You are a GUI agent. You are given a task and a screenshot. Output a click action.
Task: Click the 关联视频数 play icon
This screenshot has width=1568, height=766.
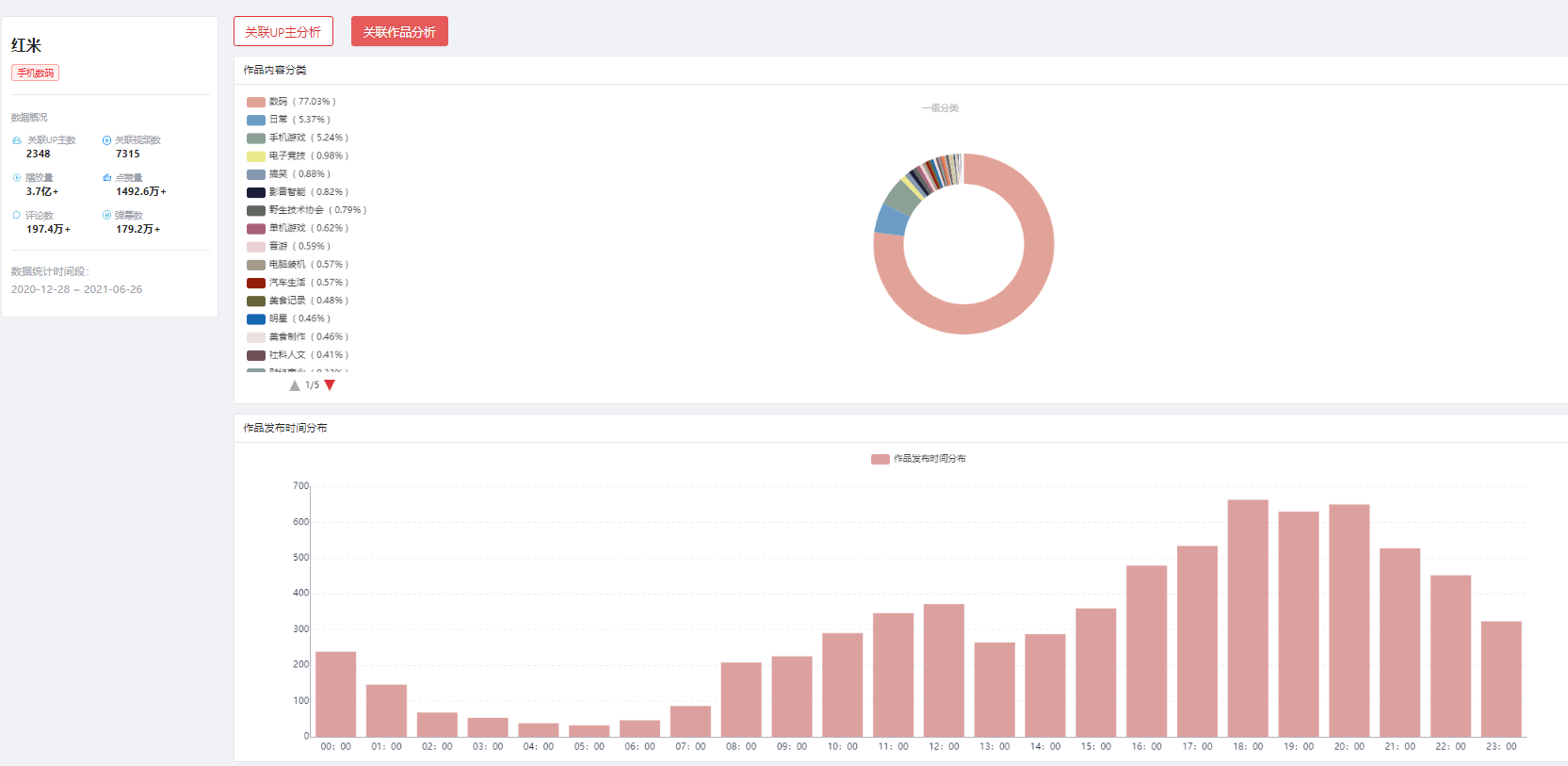point(106,140)
